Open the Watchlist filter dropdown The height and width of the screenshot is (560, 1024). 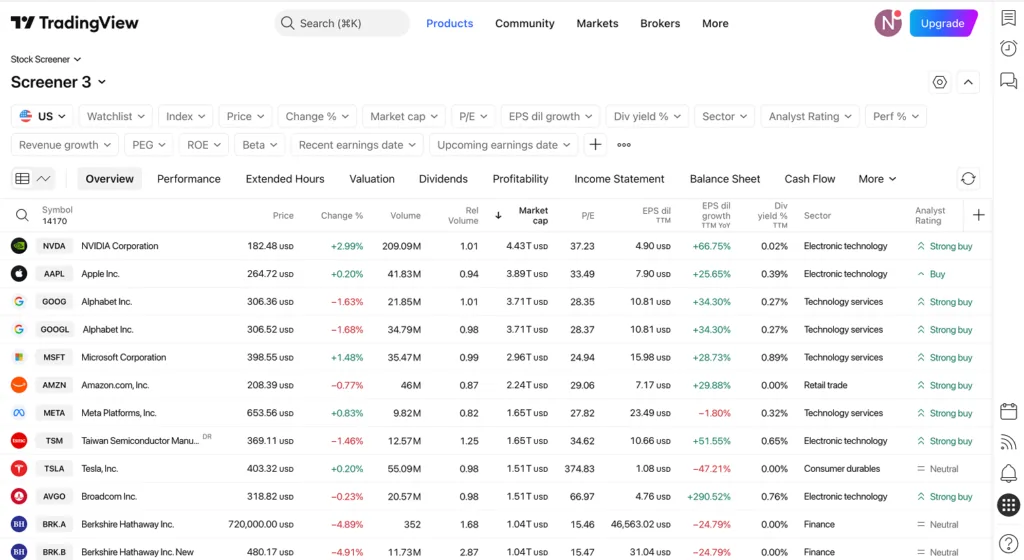tap(116, 116)
